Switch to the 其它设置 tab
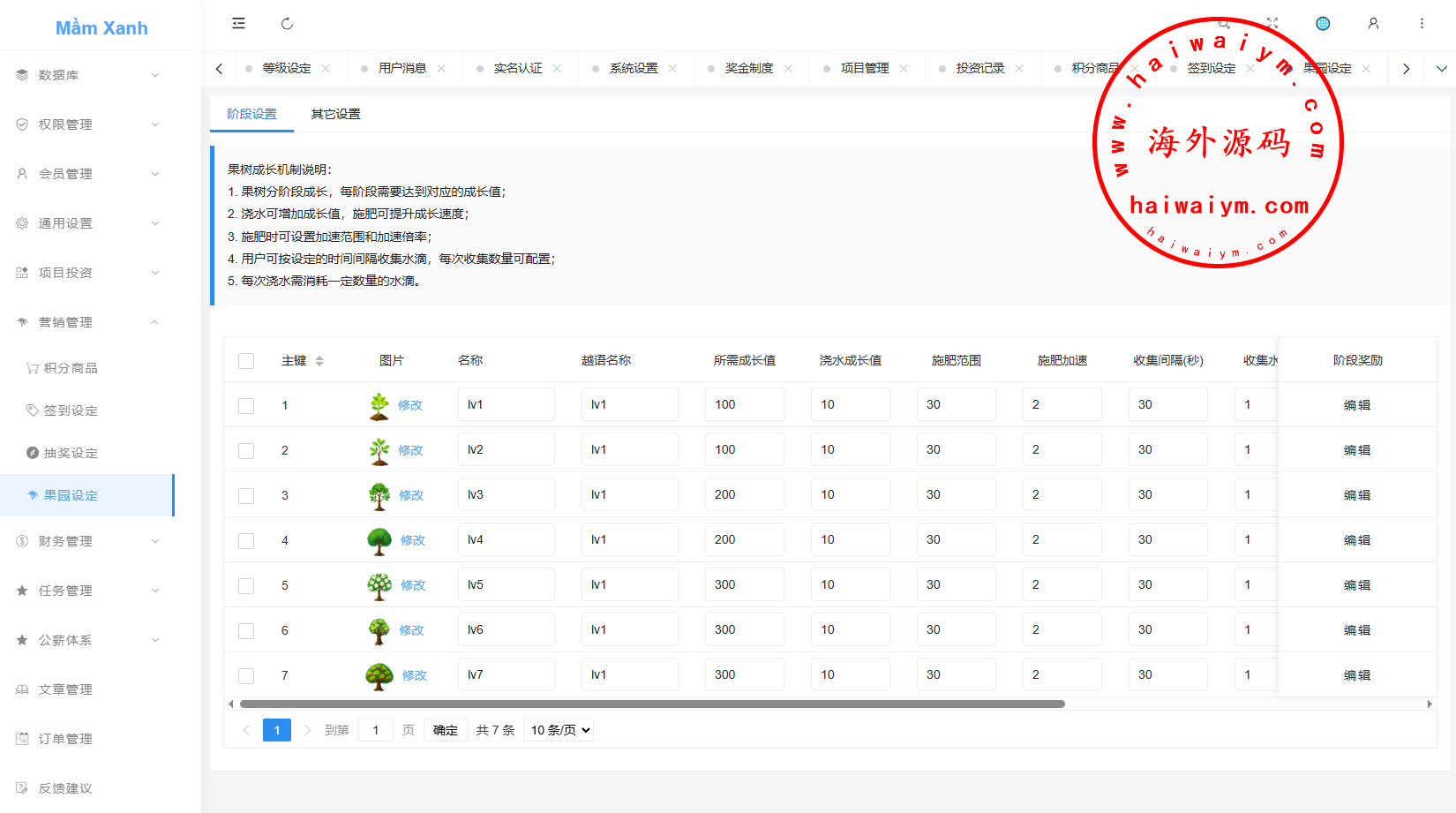The width and height of the screenshot is (1456, 813). (x=335, y=114)
